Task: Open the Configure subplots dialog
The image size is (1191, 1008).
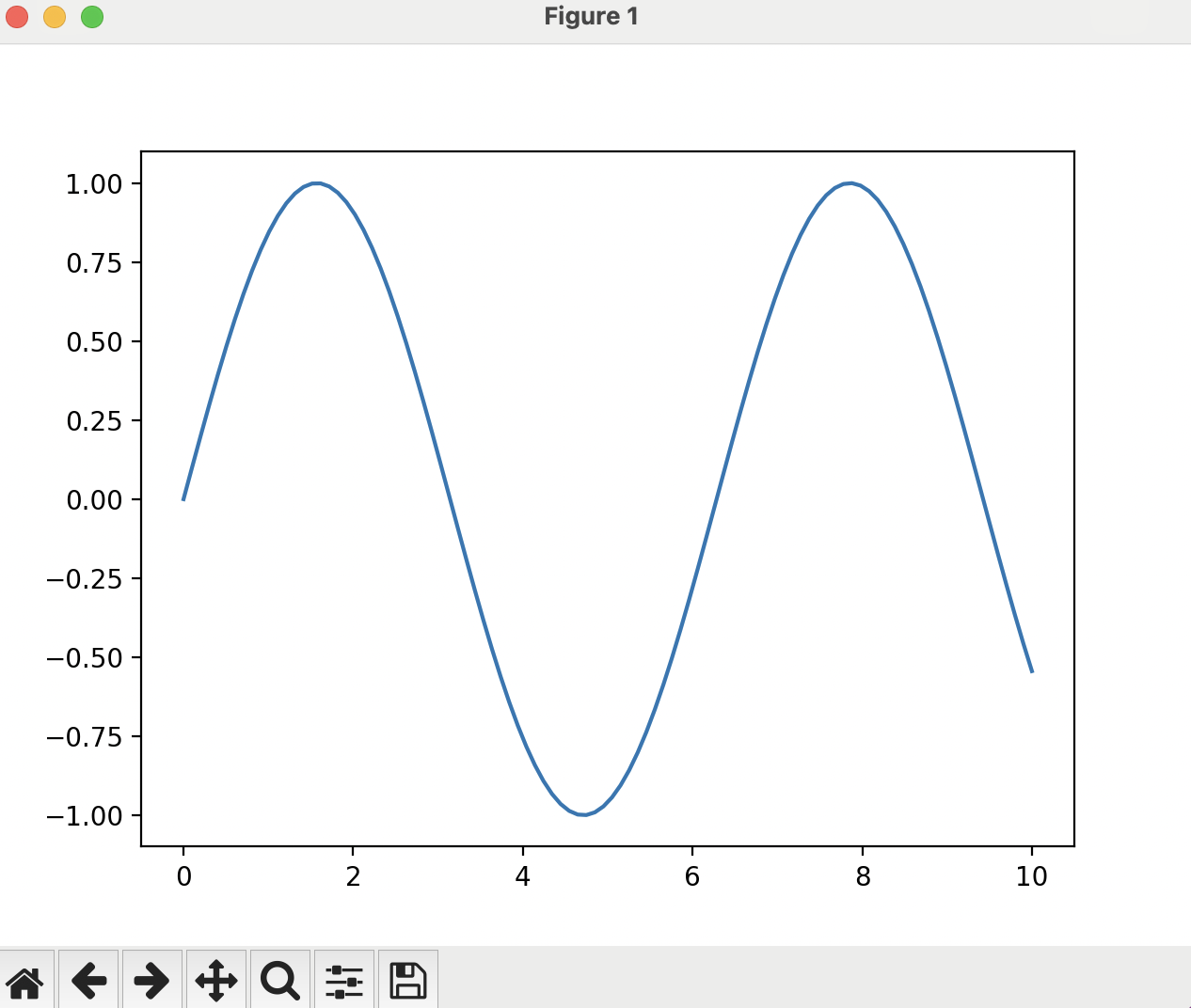Action: [x=343, y=980]
